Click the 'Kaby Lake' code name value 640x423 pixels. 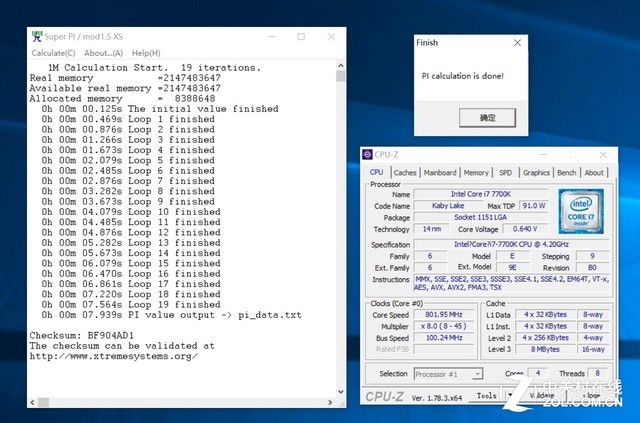pyautogui.click(x=448, y=206)
